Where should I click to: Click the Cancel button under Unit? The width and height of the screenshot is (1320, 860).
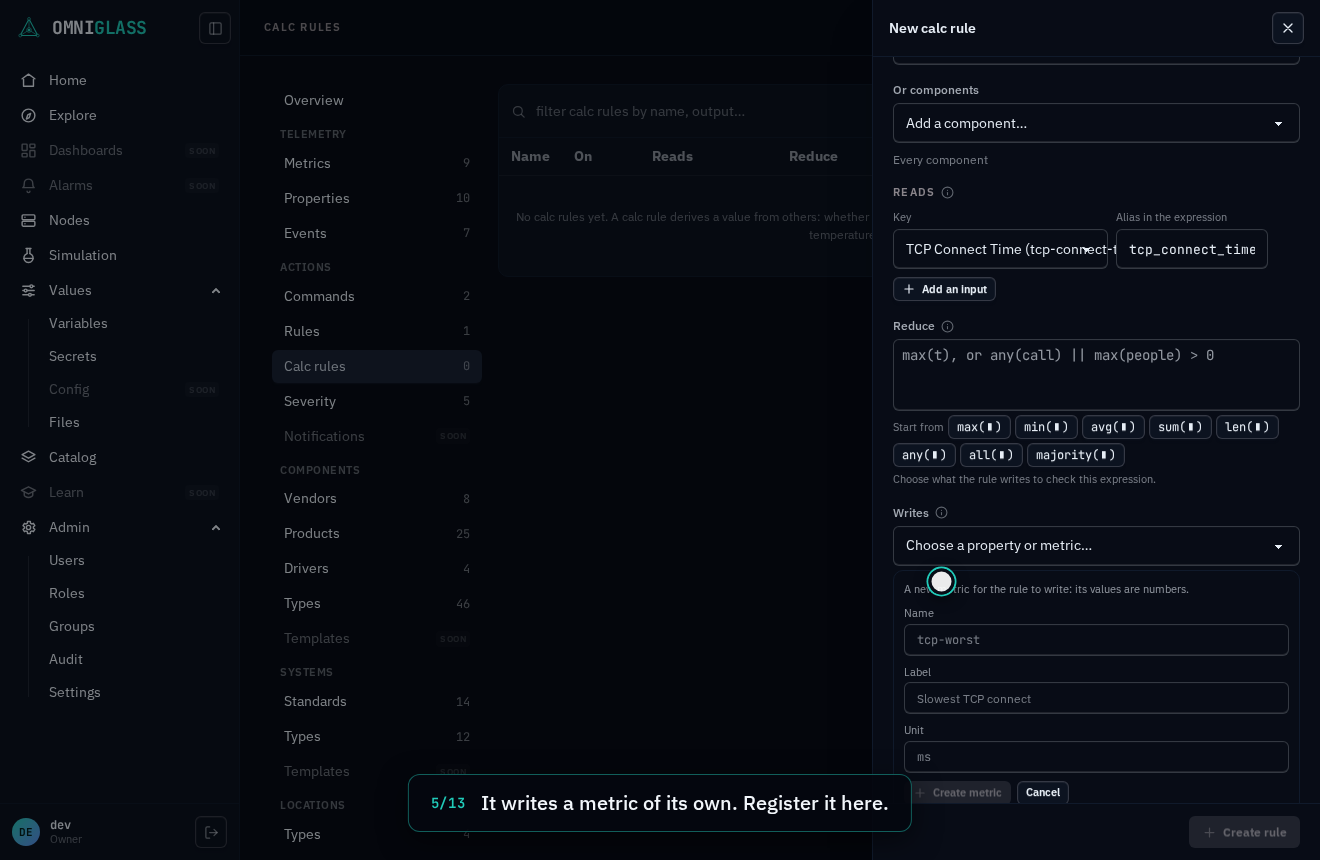coord(1042,792)
